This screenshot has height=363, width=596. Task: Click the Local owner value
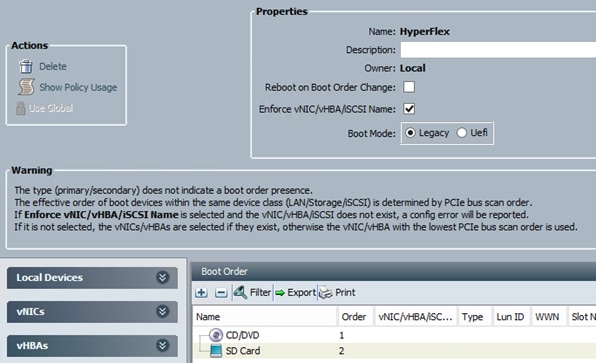[x=412, y=68]
